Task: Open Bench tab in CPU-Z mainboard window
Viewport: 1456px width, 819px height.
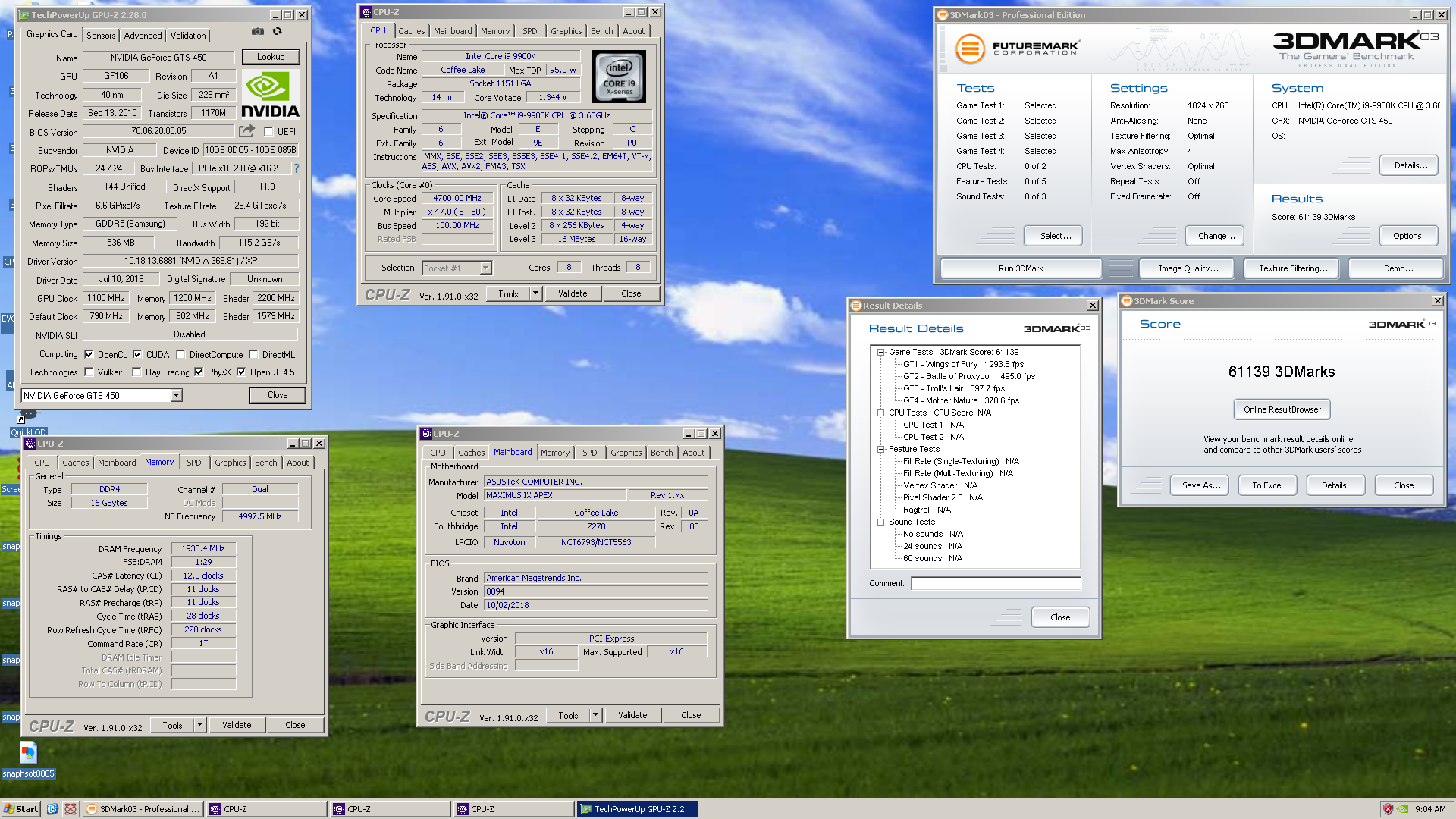Action: (661, 453)
